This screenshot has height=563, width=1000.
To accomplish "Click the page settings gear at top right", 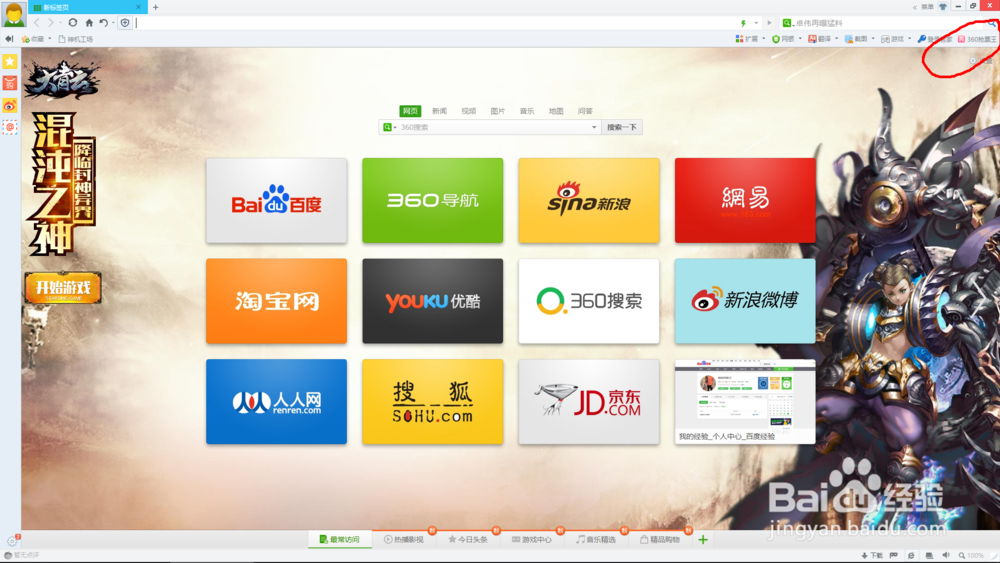I will coord(973,61).
